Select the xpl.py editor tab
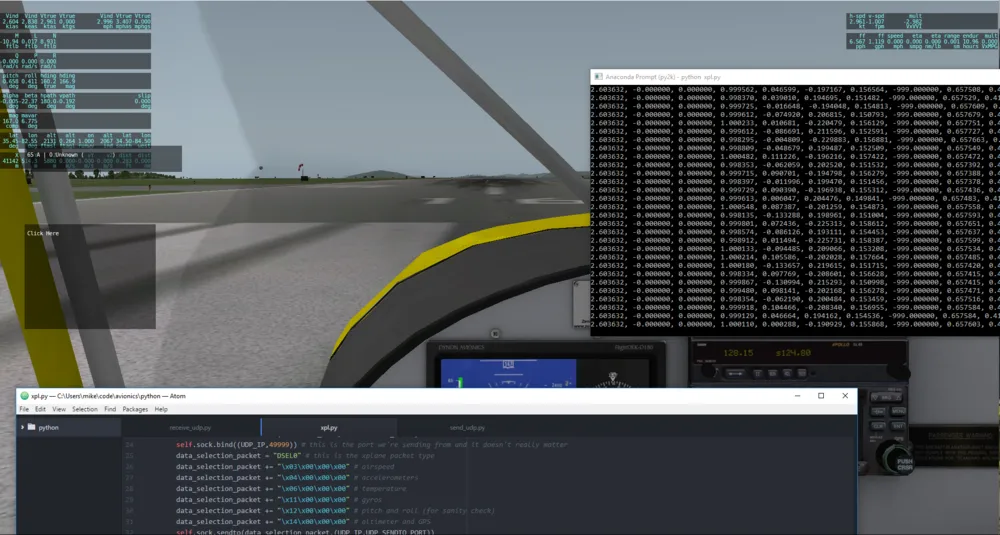1000x535 pixels. click(x=331, y=427)
